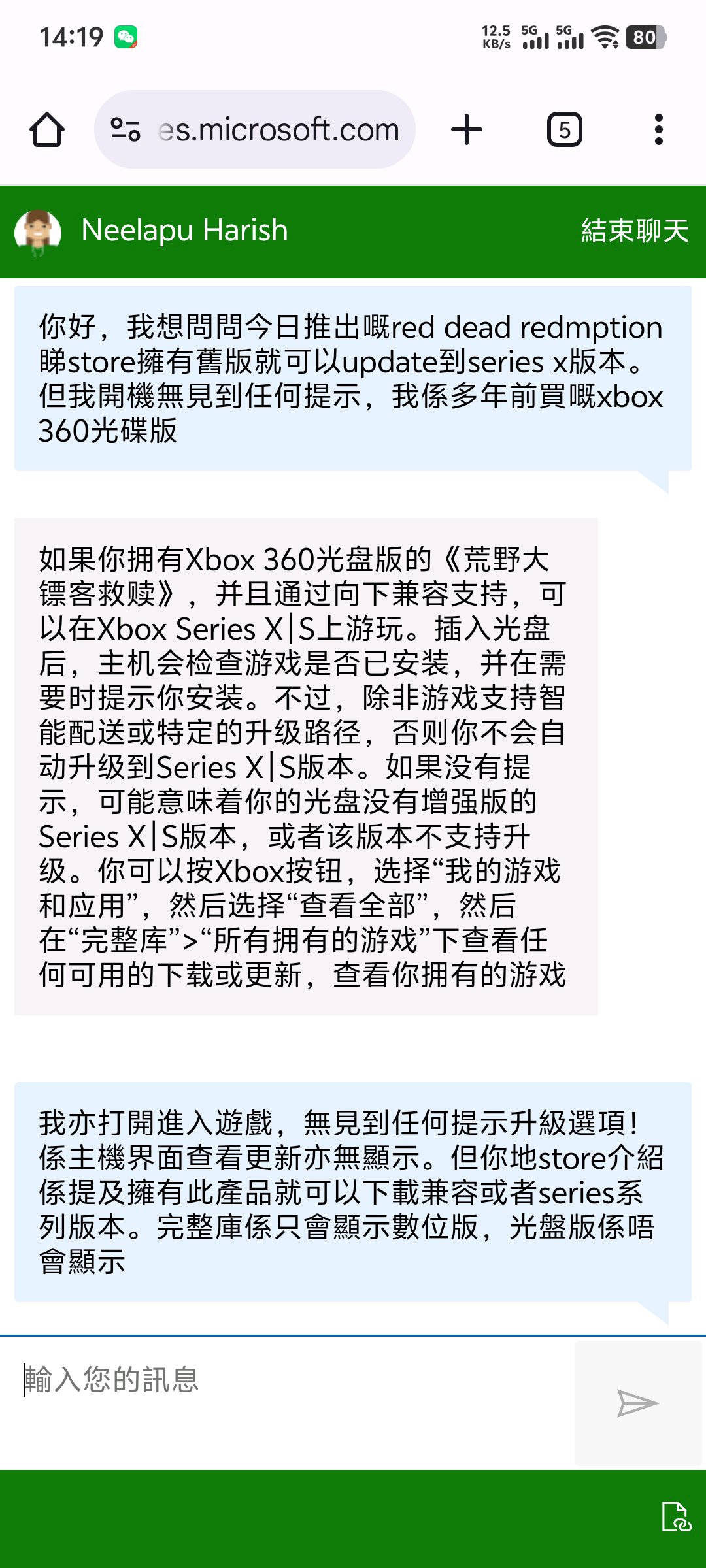Viewport: 706px width, 1568px height.
Task: Open the browser three-dot menu
Action: pos(659,129)
